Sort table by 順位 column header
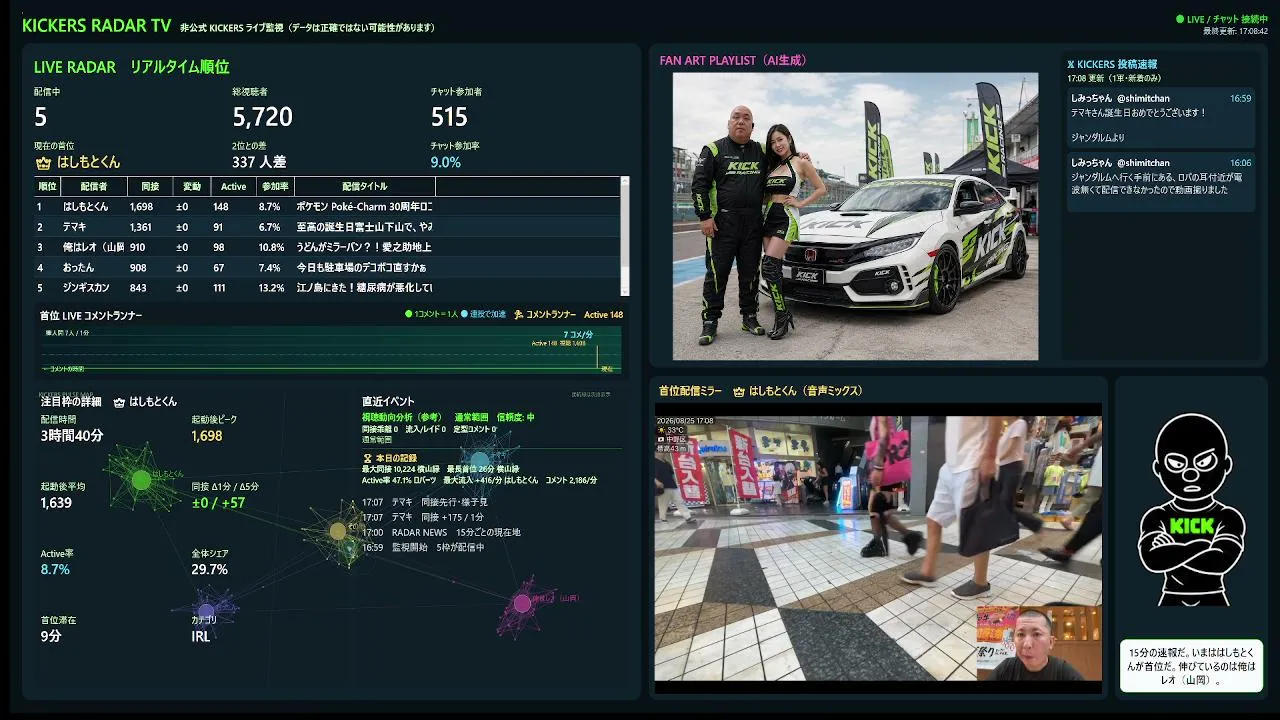This screenshot has height=720, width=1280. pyautogui.click(x=47, y=186)
